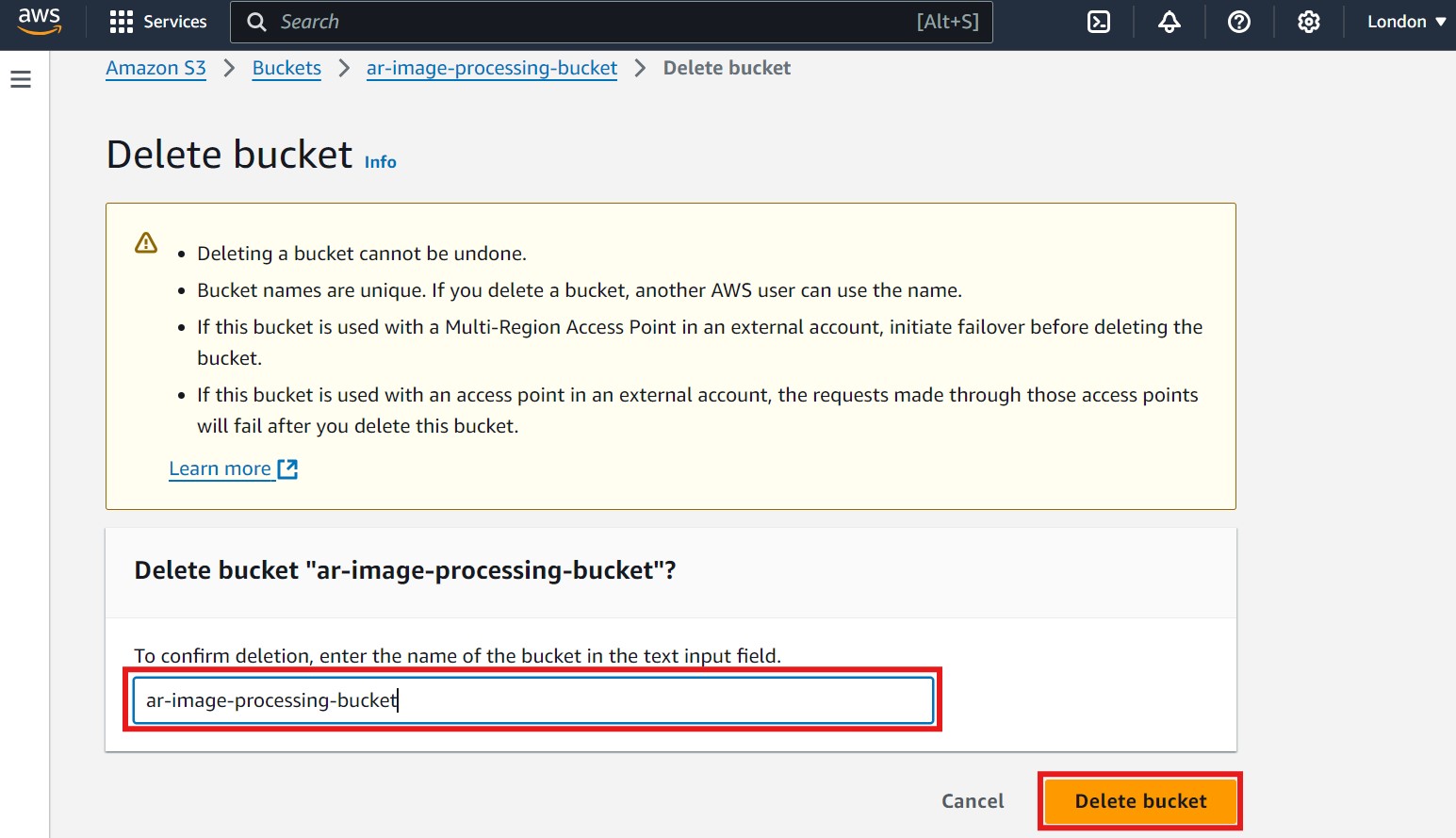View notifications via the bell icon
Image resolution: width=1456 pixels, height=838 pixels.
click(x=1169, y=21)
